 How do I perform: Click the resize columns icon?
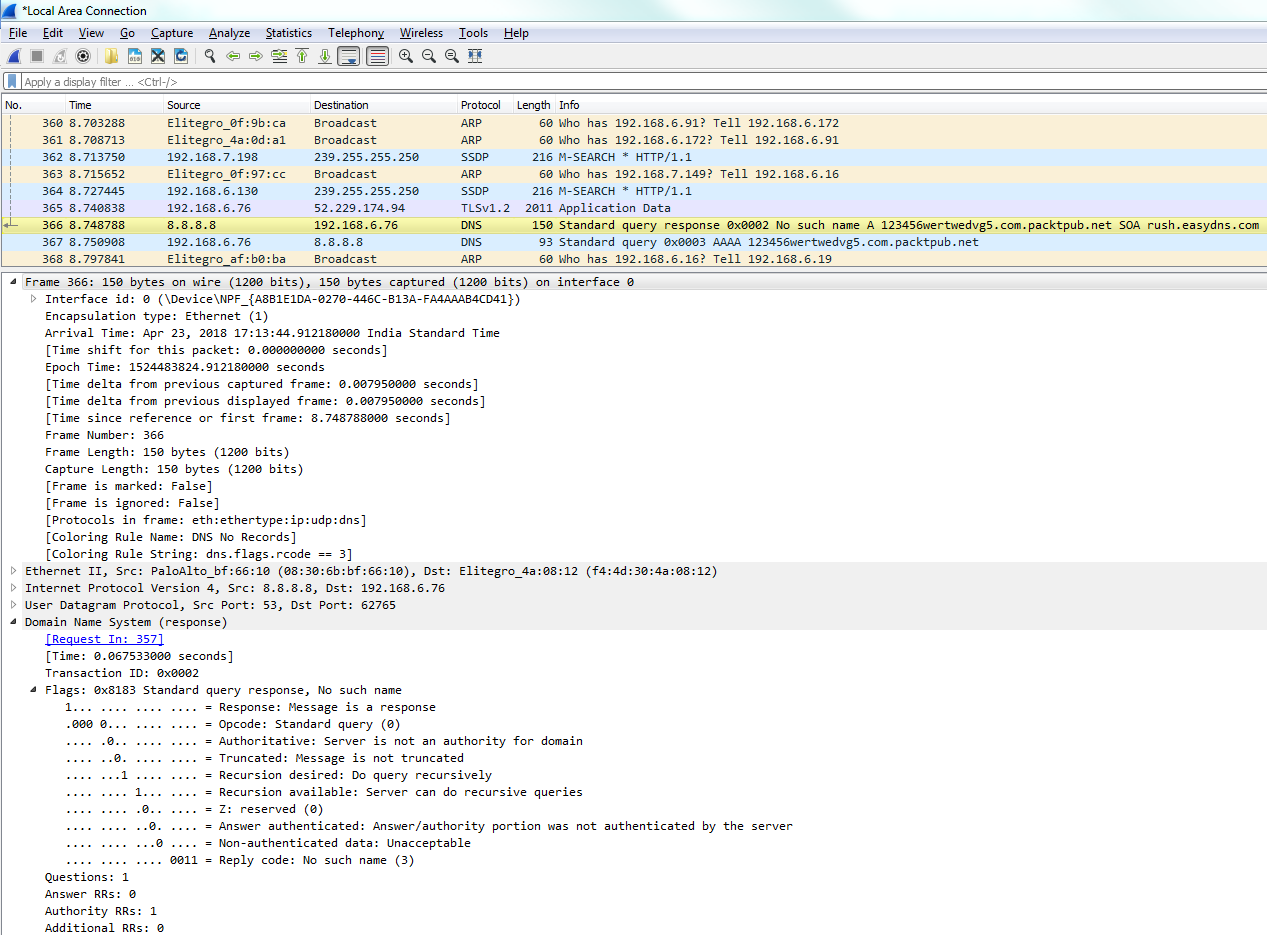pyautogui.click(x=475, y=56)
